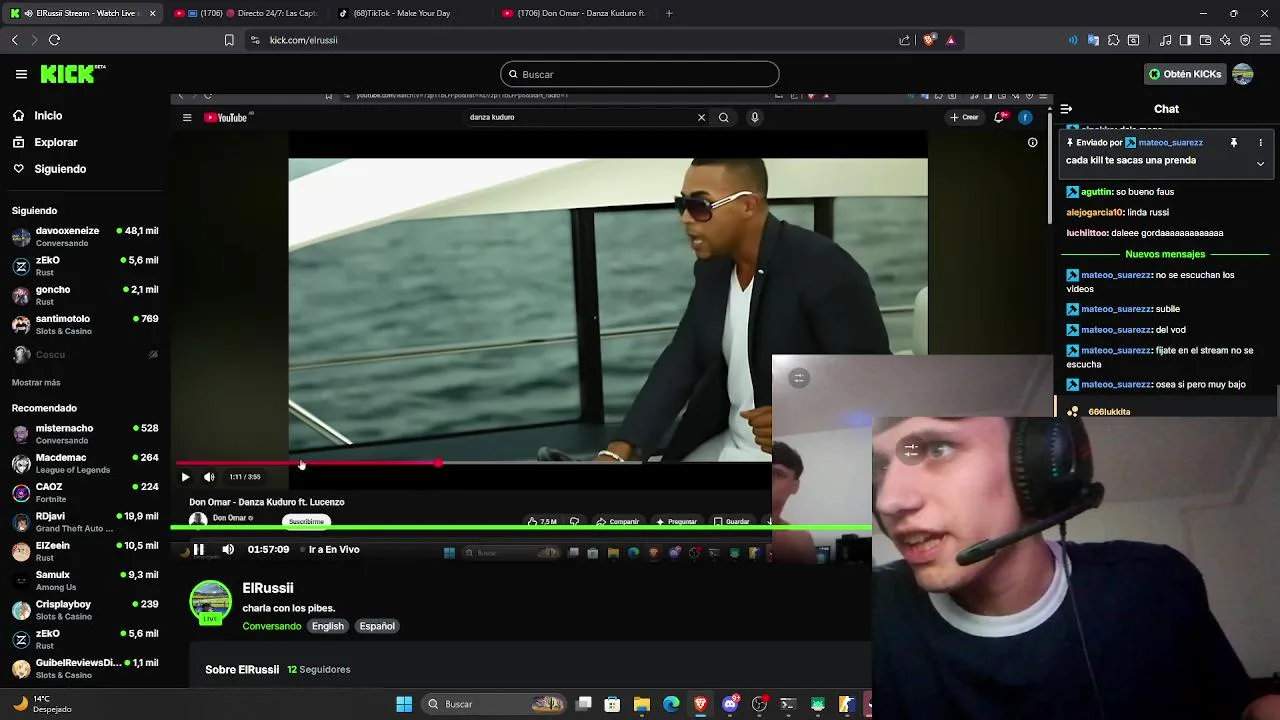The height and width of the screenshot is (720, 1280).
Task: Open Microsoft Edge from the taskbar
Action: [671, 704]
